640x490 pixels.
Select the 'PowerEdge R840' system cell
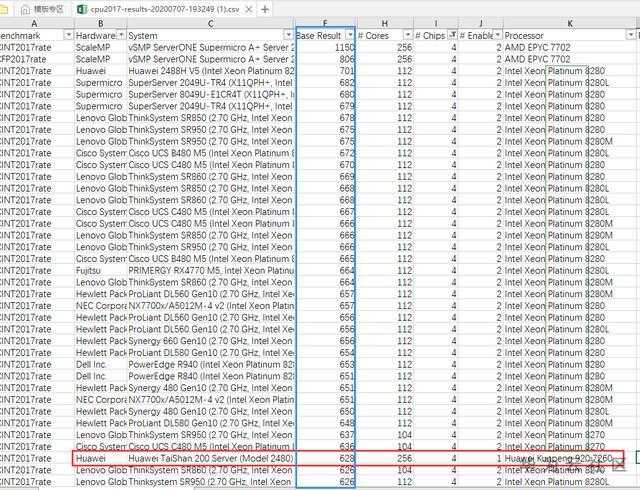tap(211, 376)
